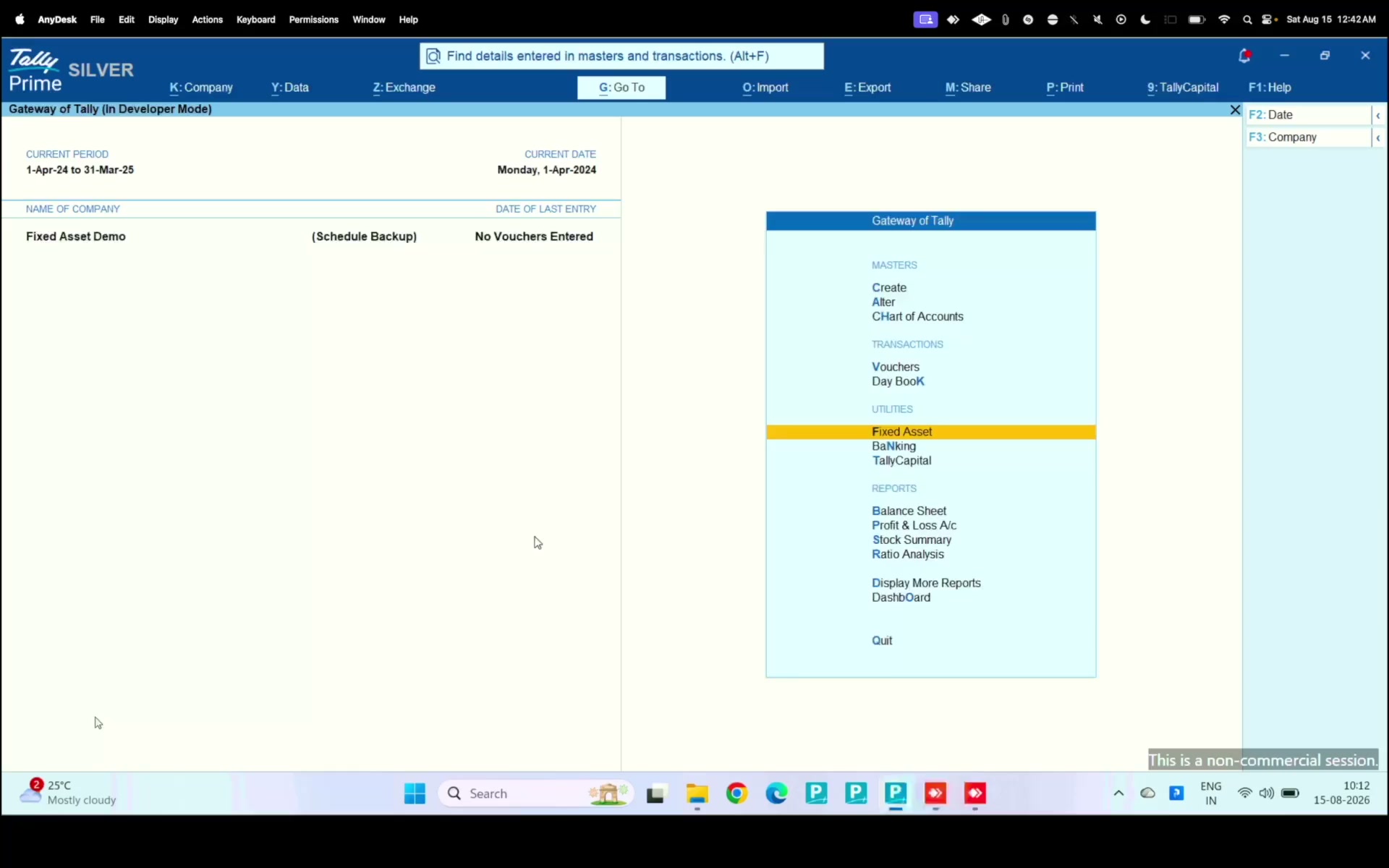Open the O: Import menu

[x=765, y=88]
